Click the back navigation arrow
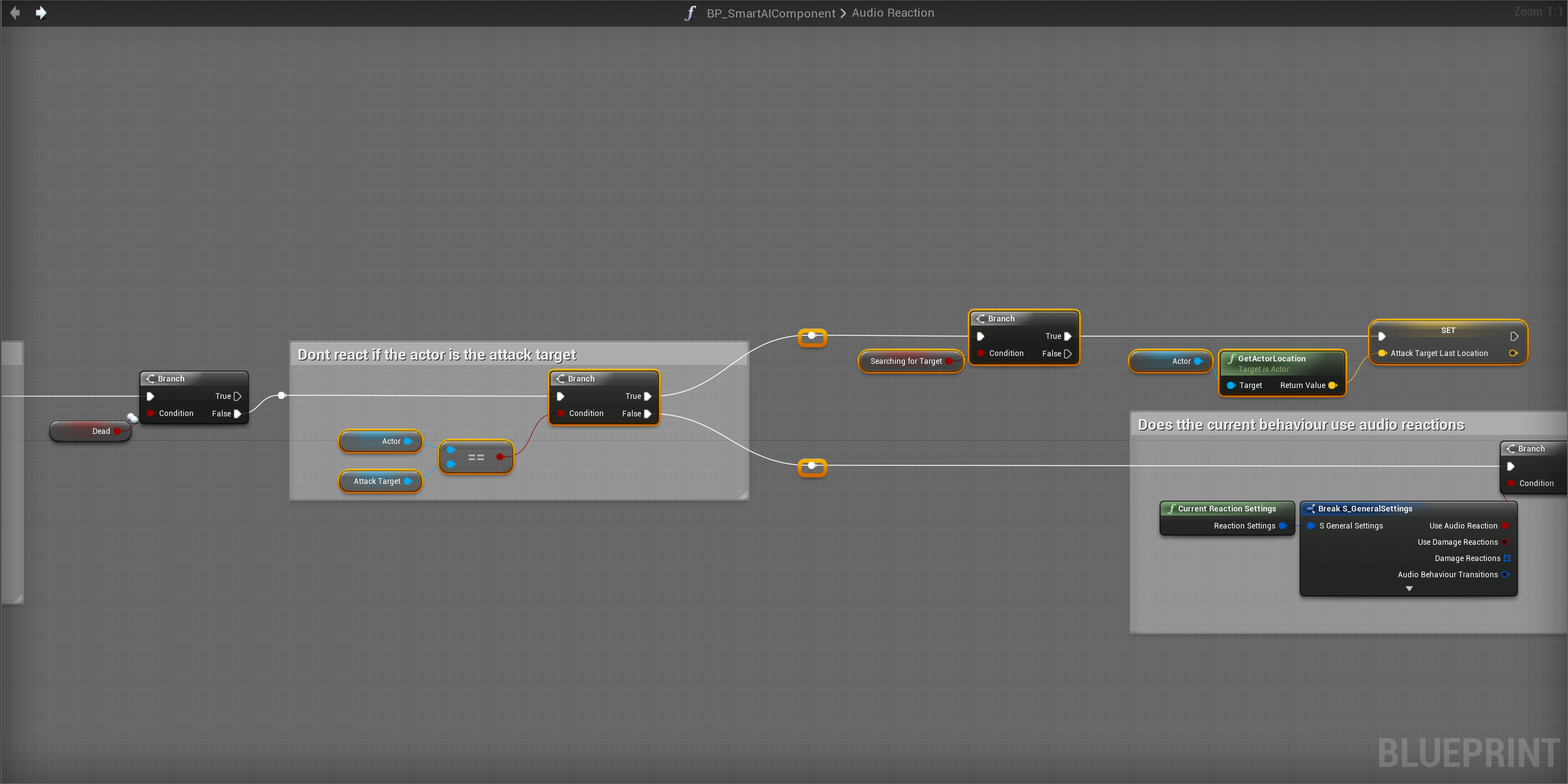Screen dimensions: 1568x784 [x=15, y=13]
